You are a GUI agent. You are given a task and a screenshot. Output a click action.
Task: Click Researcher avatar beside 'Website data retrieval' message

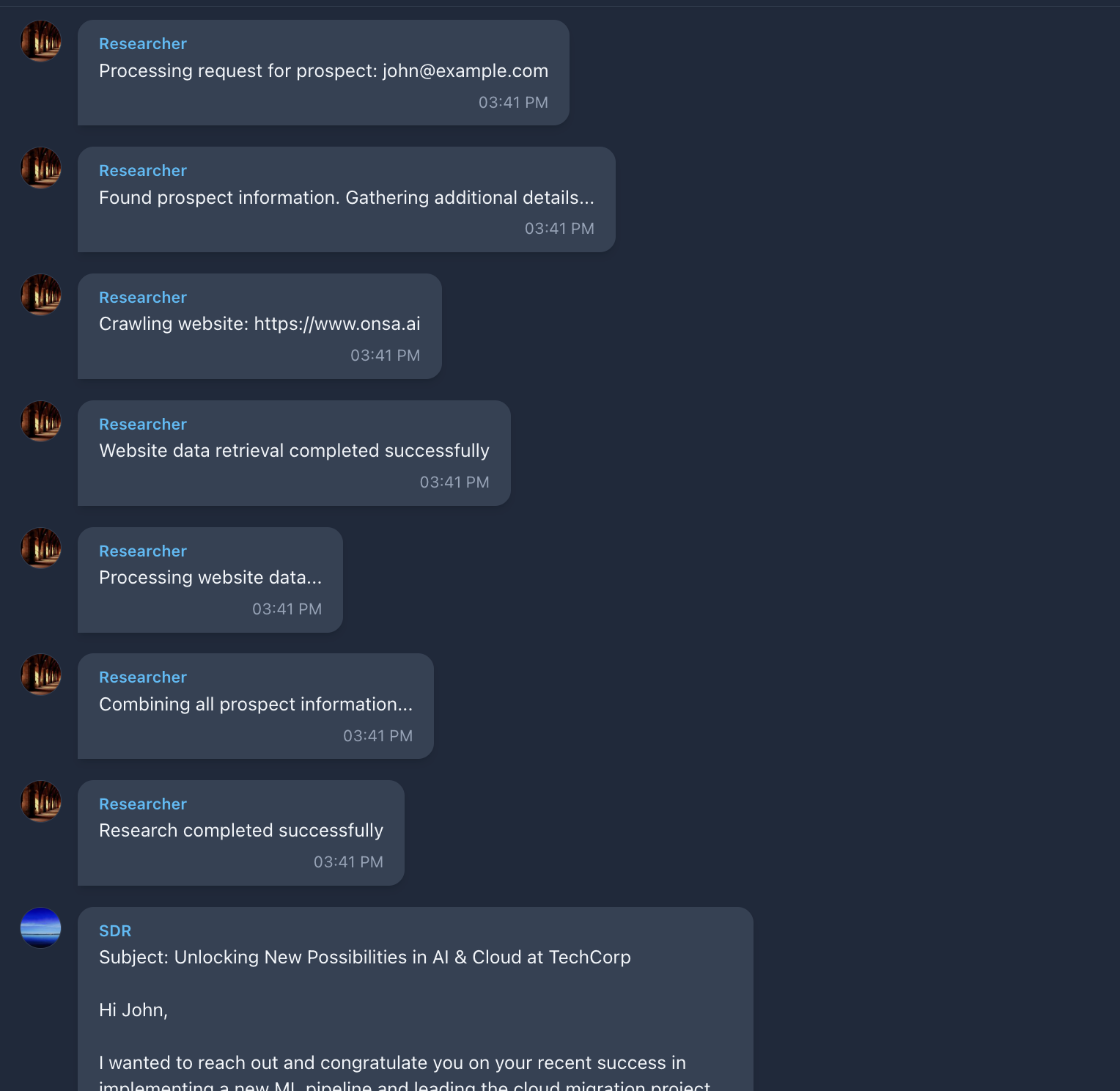[x=40, y=422]
